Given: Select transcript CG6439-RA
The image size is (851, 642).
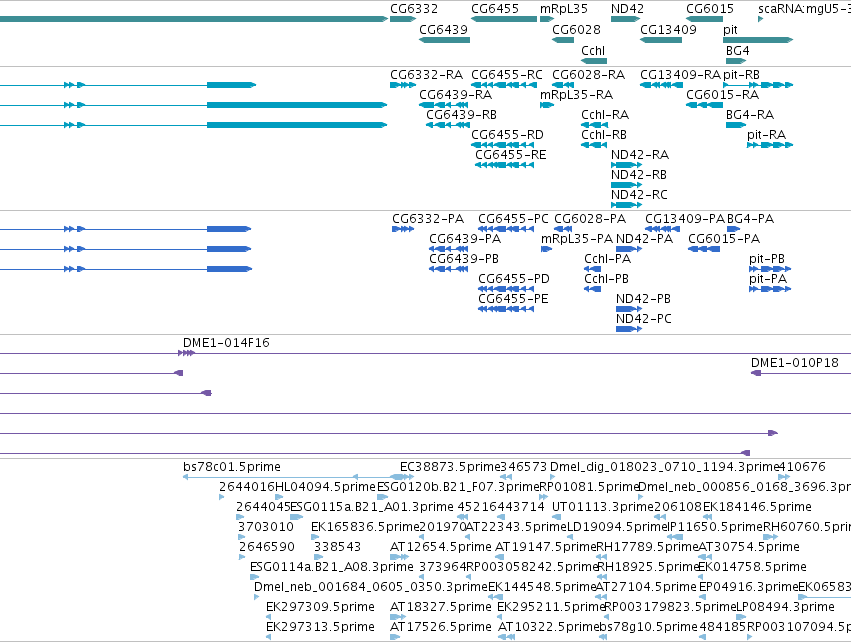Looking at the screenshot, I should point(455,94).
